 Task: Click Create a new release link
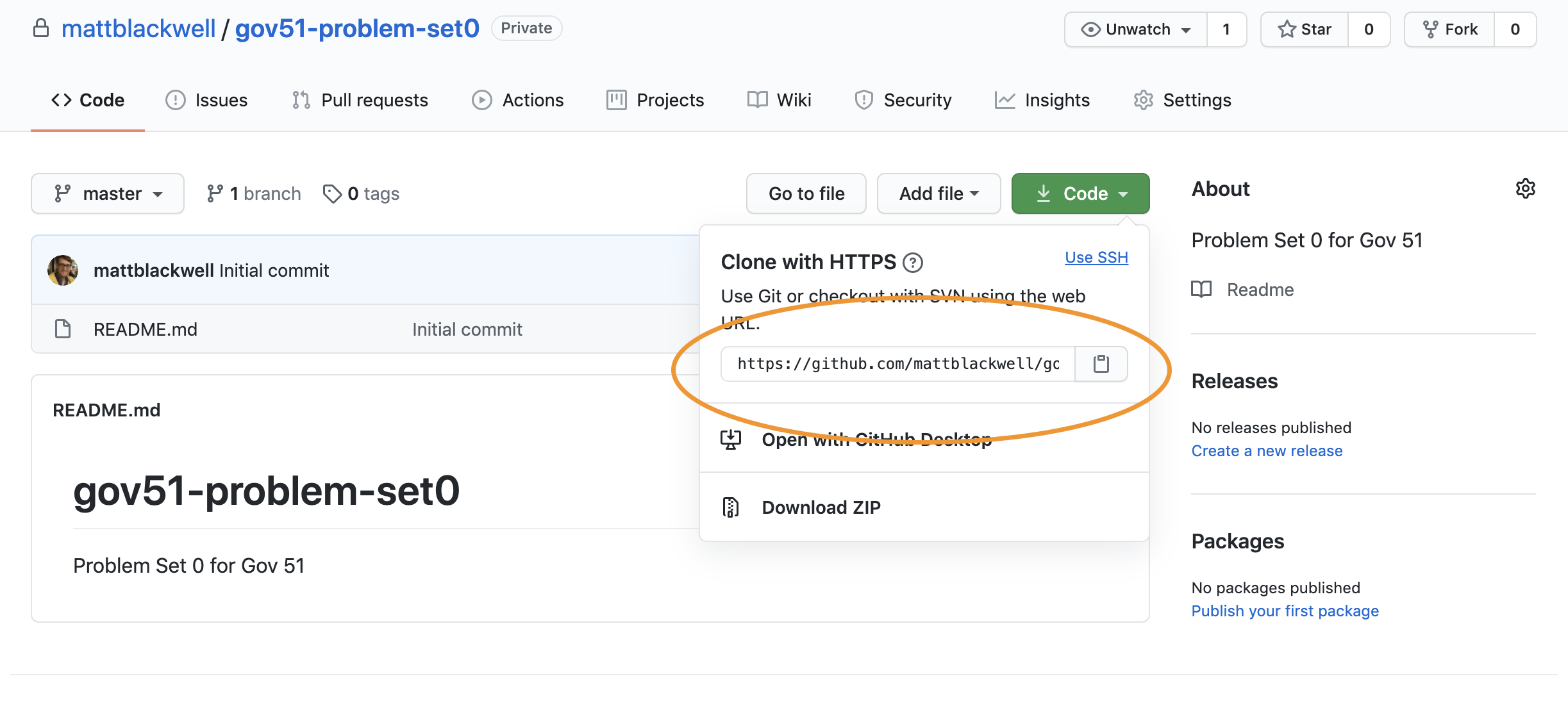[1267, 451]
